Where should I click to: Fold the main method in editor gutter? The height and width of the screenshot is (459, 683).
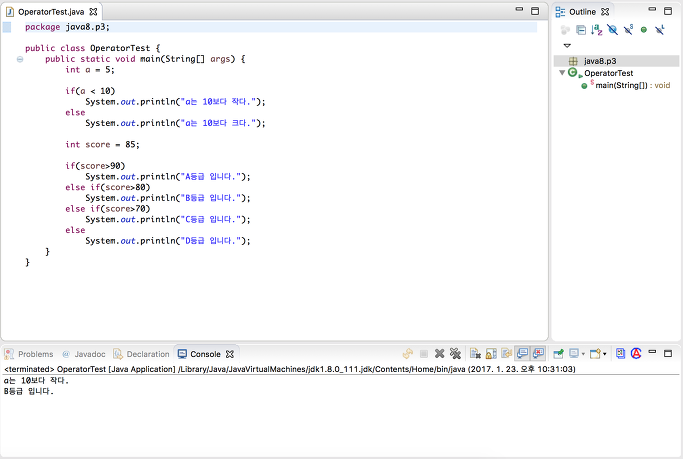coord(20,59)
